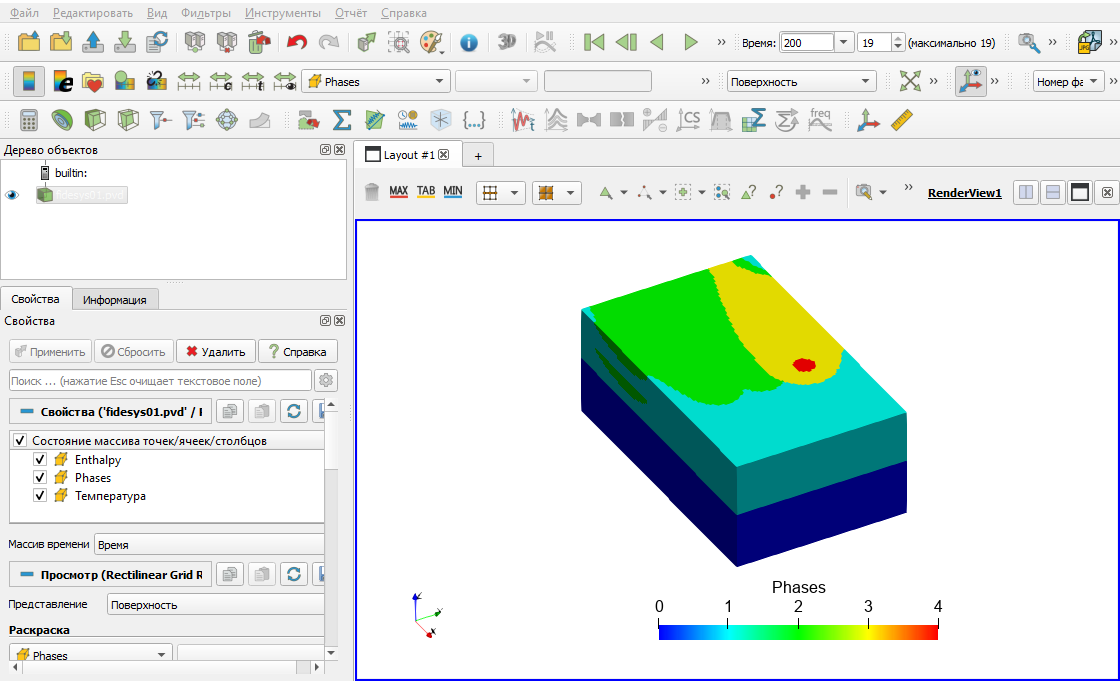Play the animation forward
Viewport: 1120px width, 681px height.
click(x=690, y=42)
